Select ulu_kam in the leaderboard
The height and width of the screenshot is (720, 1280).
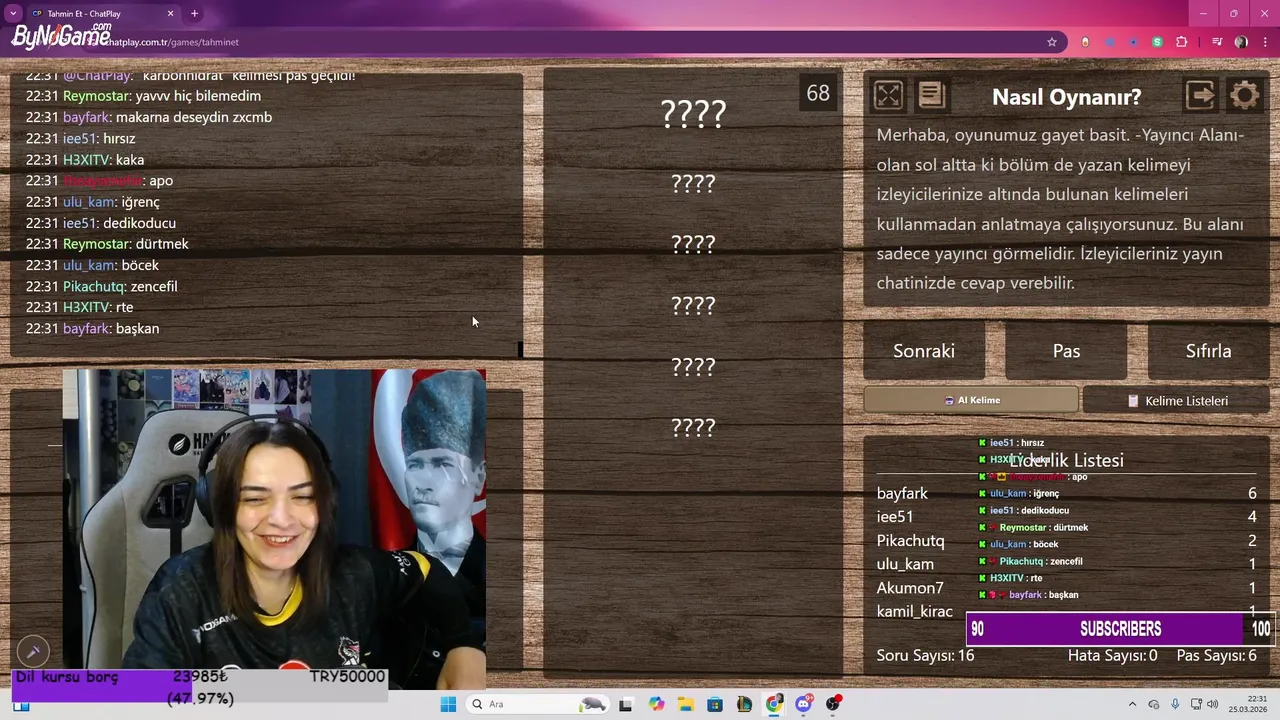pyautogui.click(x=905, y=564)
